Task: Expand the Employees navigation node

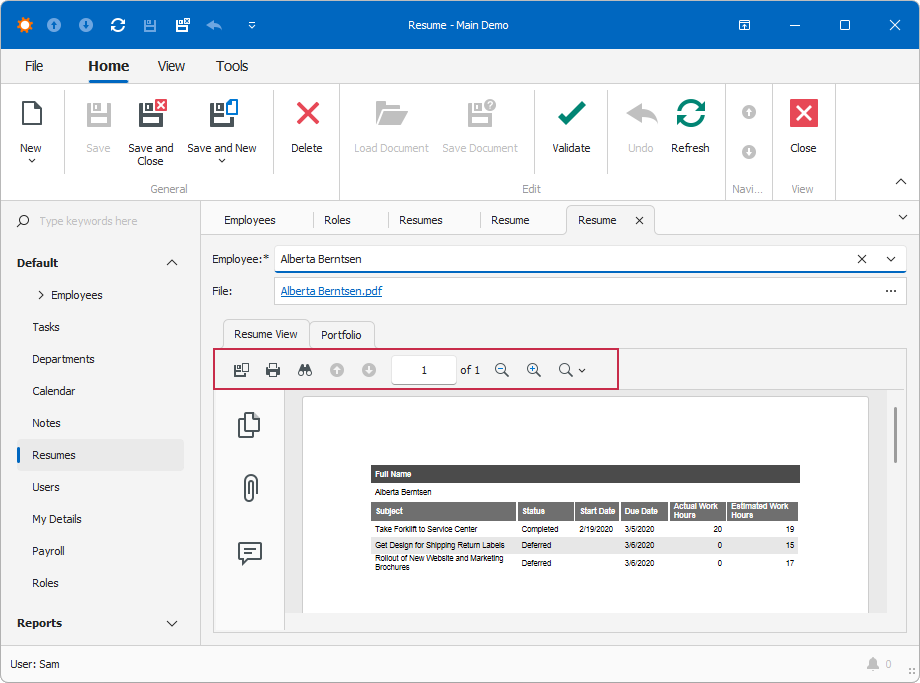Action: coord(40,294)
